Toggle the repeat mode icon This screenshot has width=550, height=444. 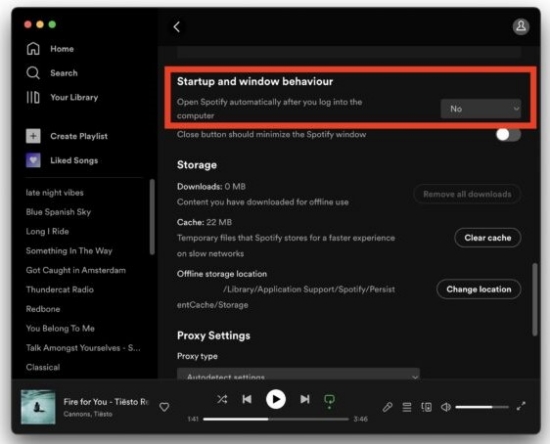tap(329, 401)
